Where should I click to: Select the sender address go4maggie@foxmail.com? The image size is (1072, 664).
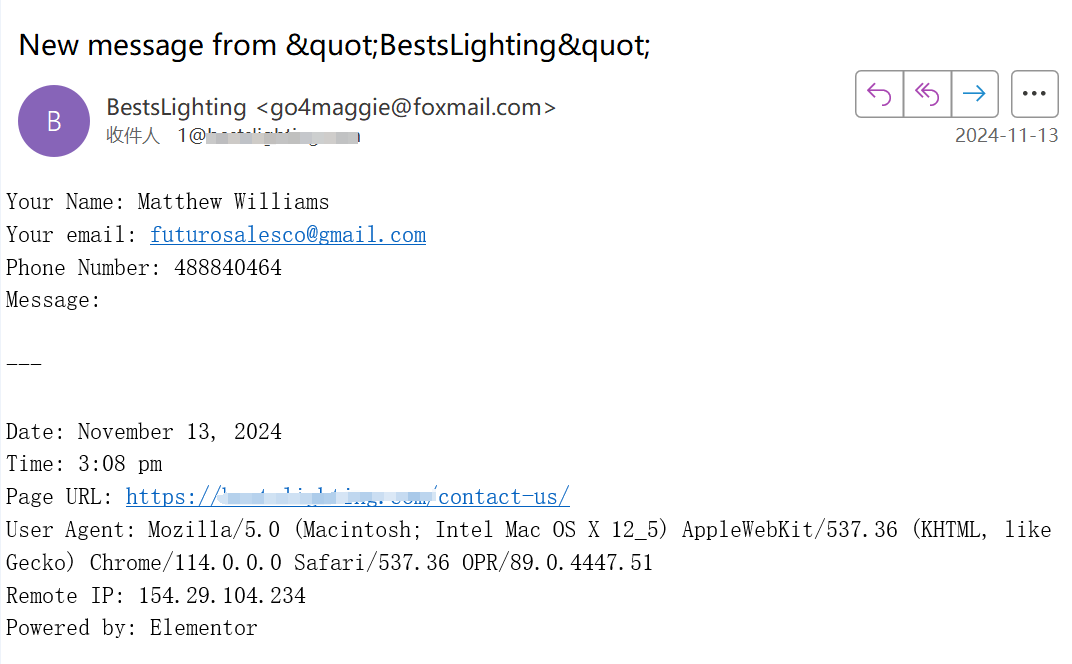click(406, 107)
